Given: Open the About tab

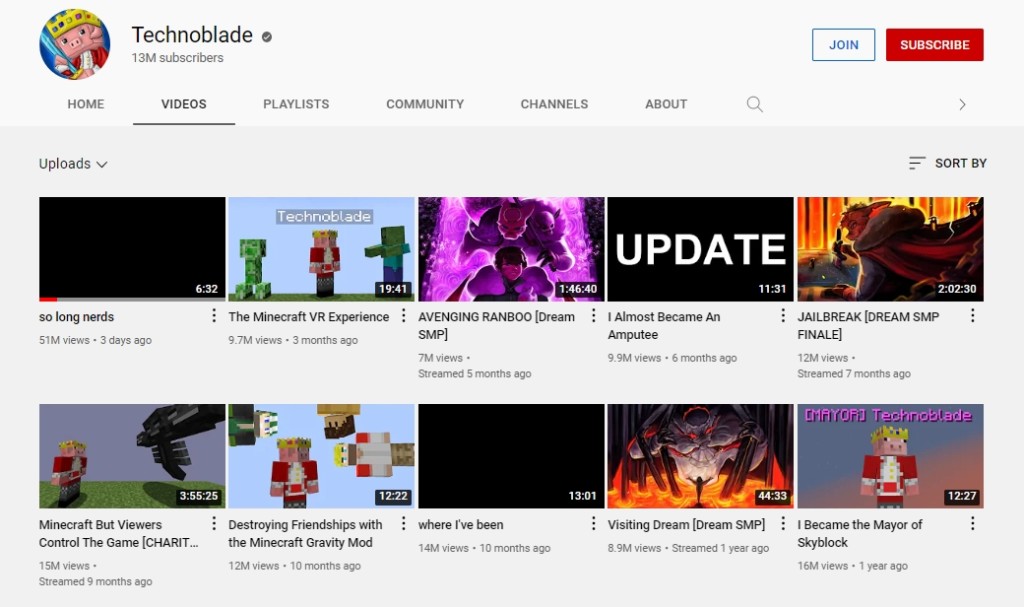Looking at the screenshot, I should (666, 104).
